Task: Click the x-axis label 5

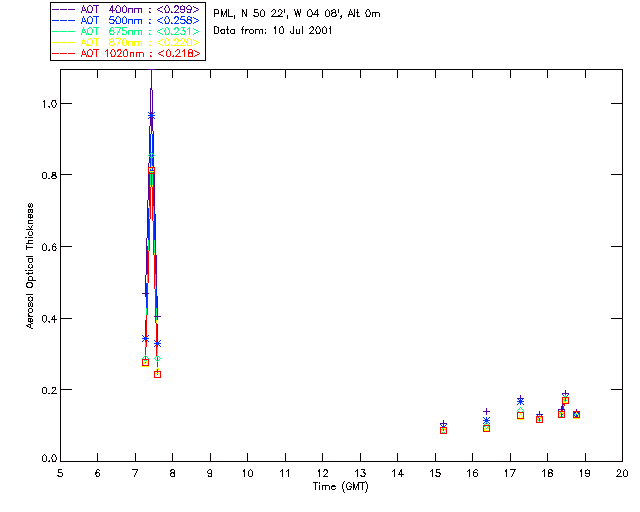Action: tap(60, 473)
